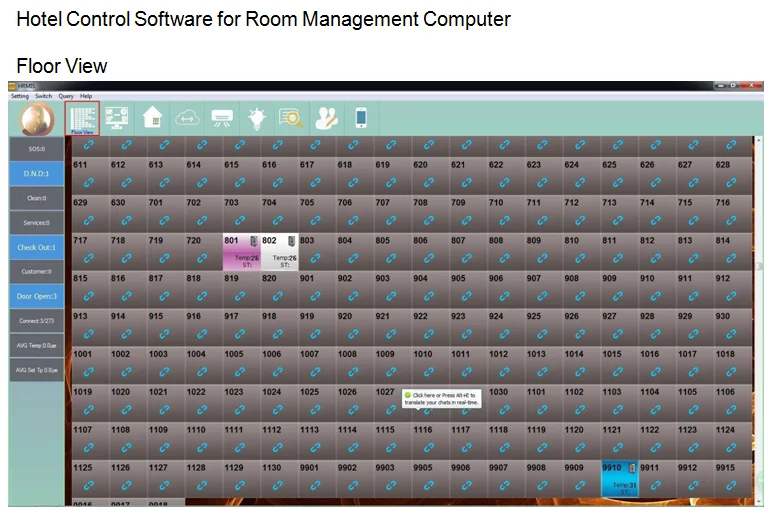Image resolution: width=768 pixels, height=510 pixels.
Task: Click the key card icon on room 802
Action: coord(291,241)
